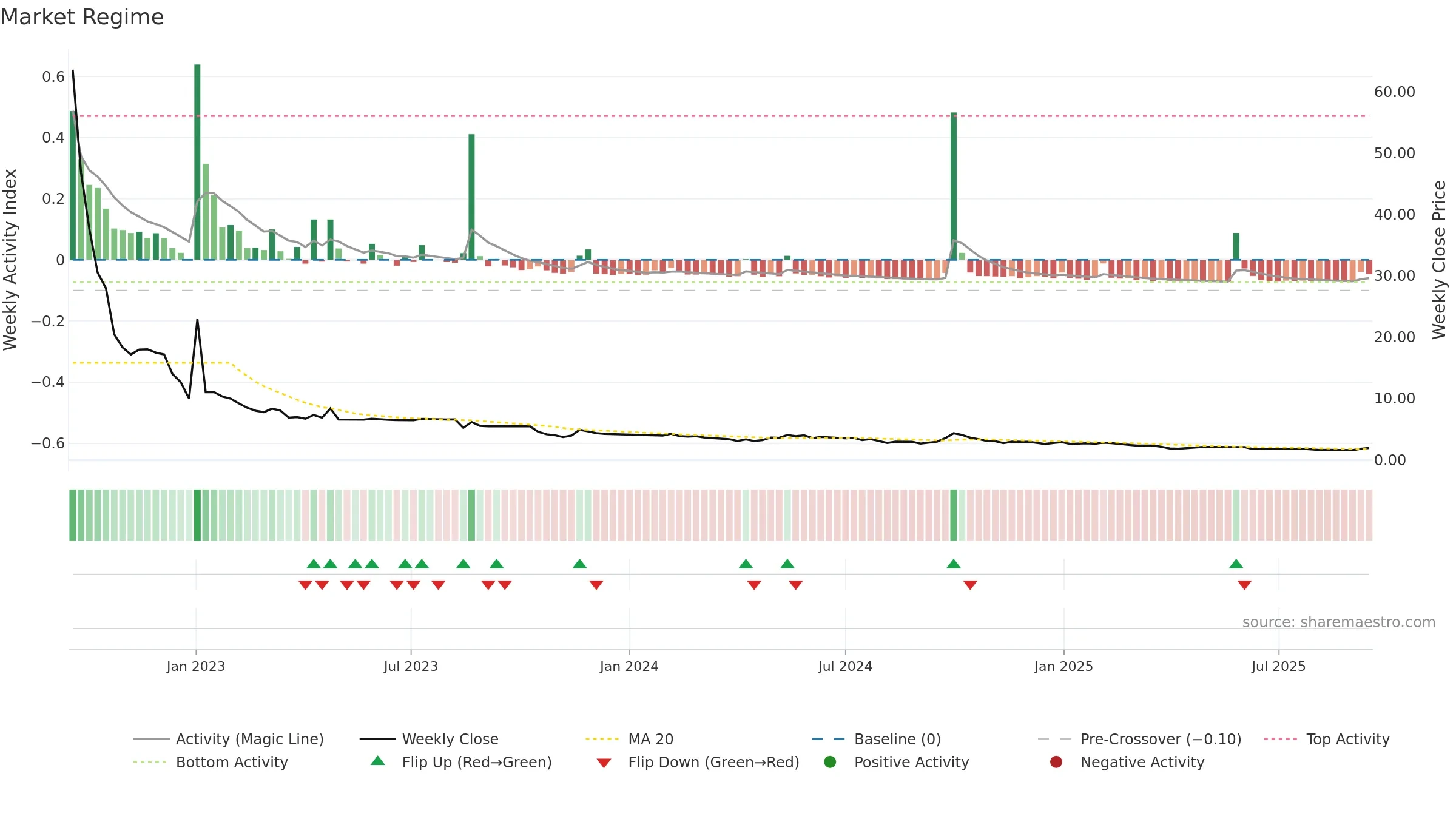Click the Weekly Activity Index axis label
This screenshot has width=1456, height=819.
pos(10,260)
